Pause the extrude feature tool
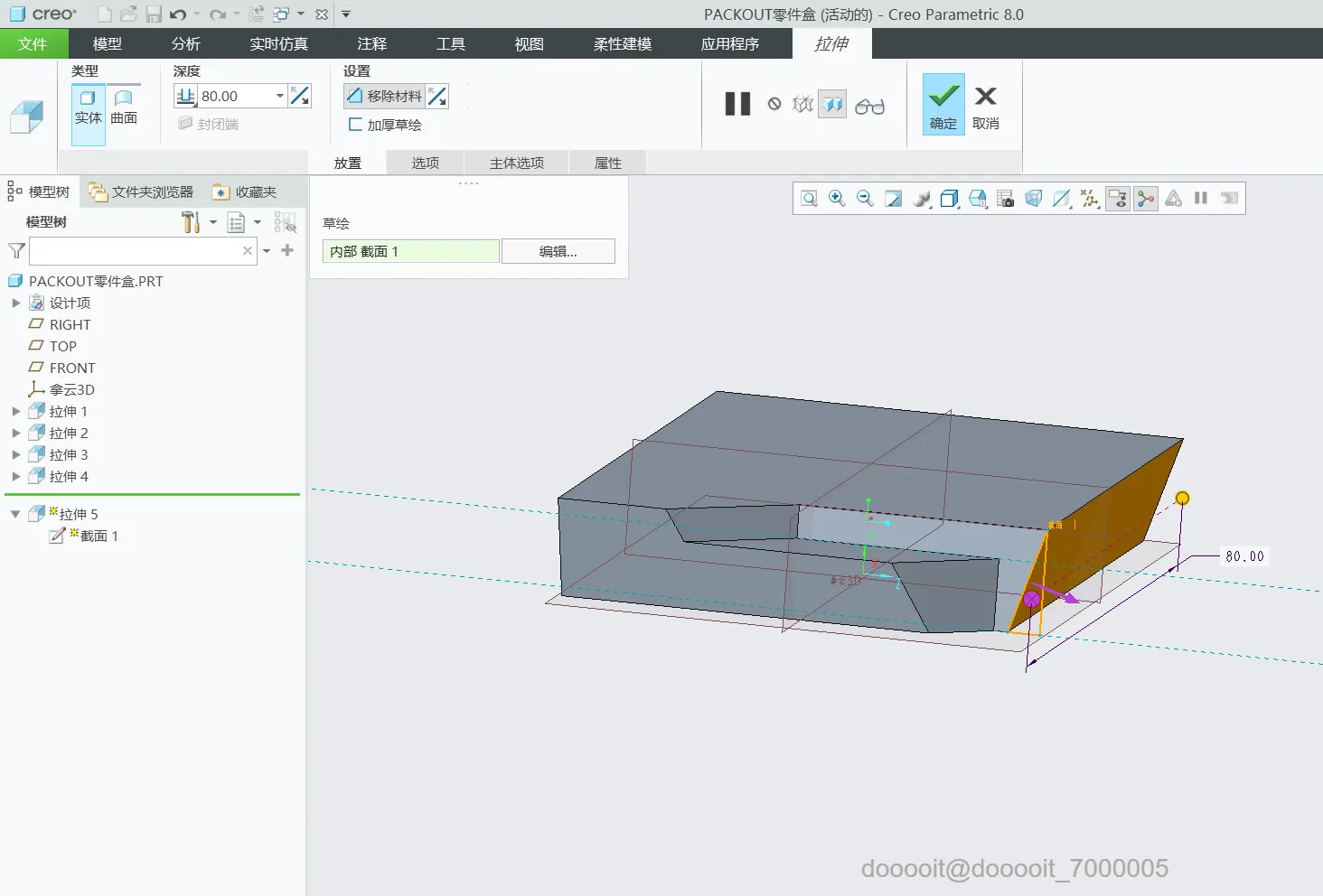1323x896 pixels. (x=737, y=105)
